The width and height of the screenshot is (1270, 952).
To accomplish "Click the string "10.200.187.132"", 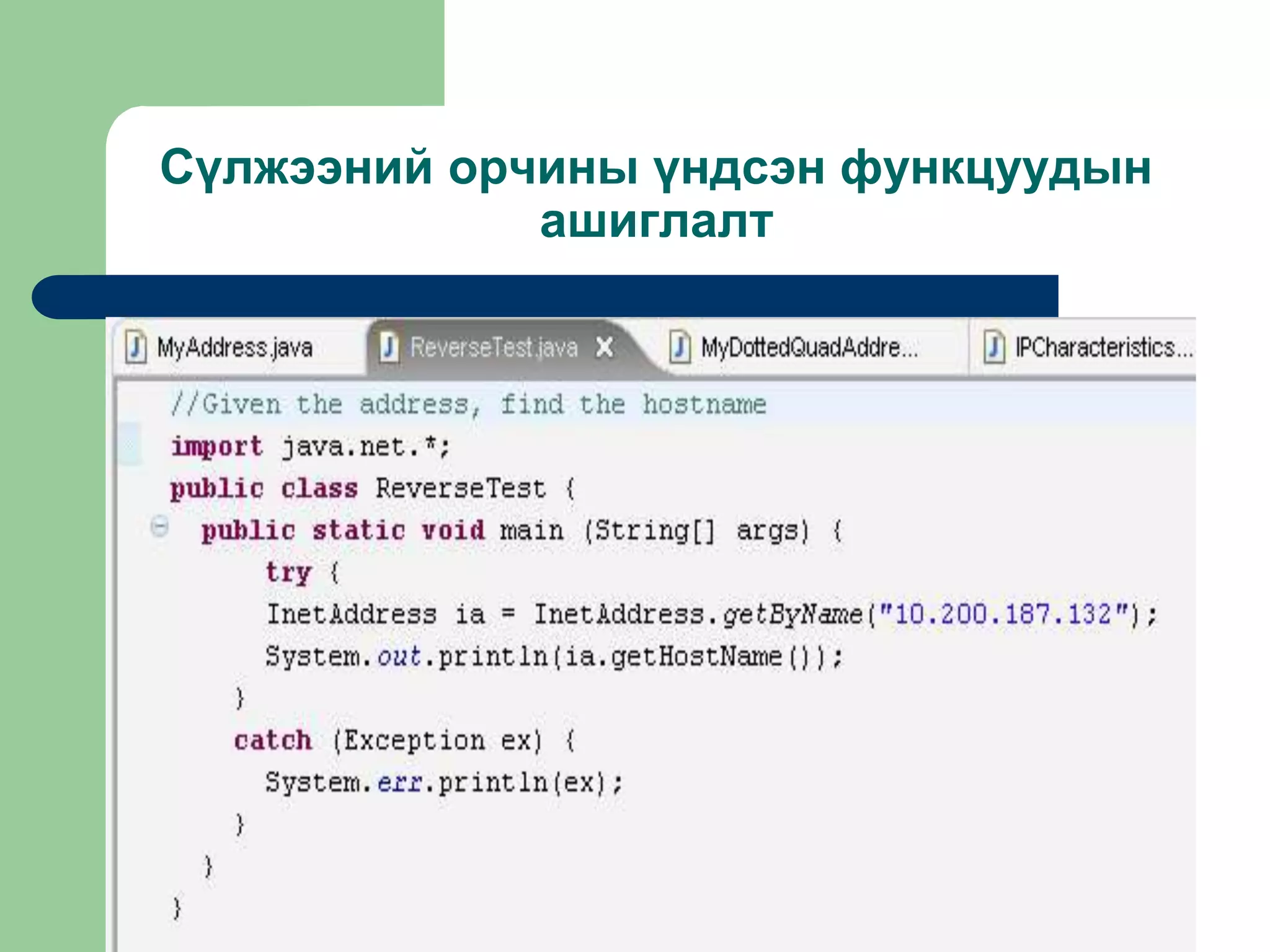I will pyautogui.click(x=1003, y=614).
